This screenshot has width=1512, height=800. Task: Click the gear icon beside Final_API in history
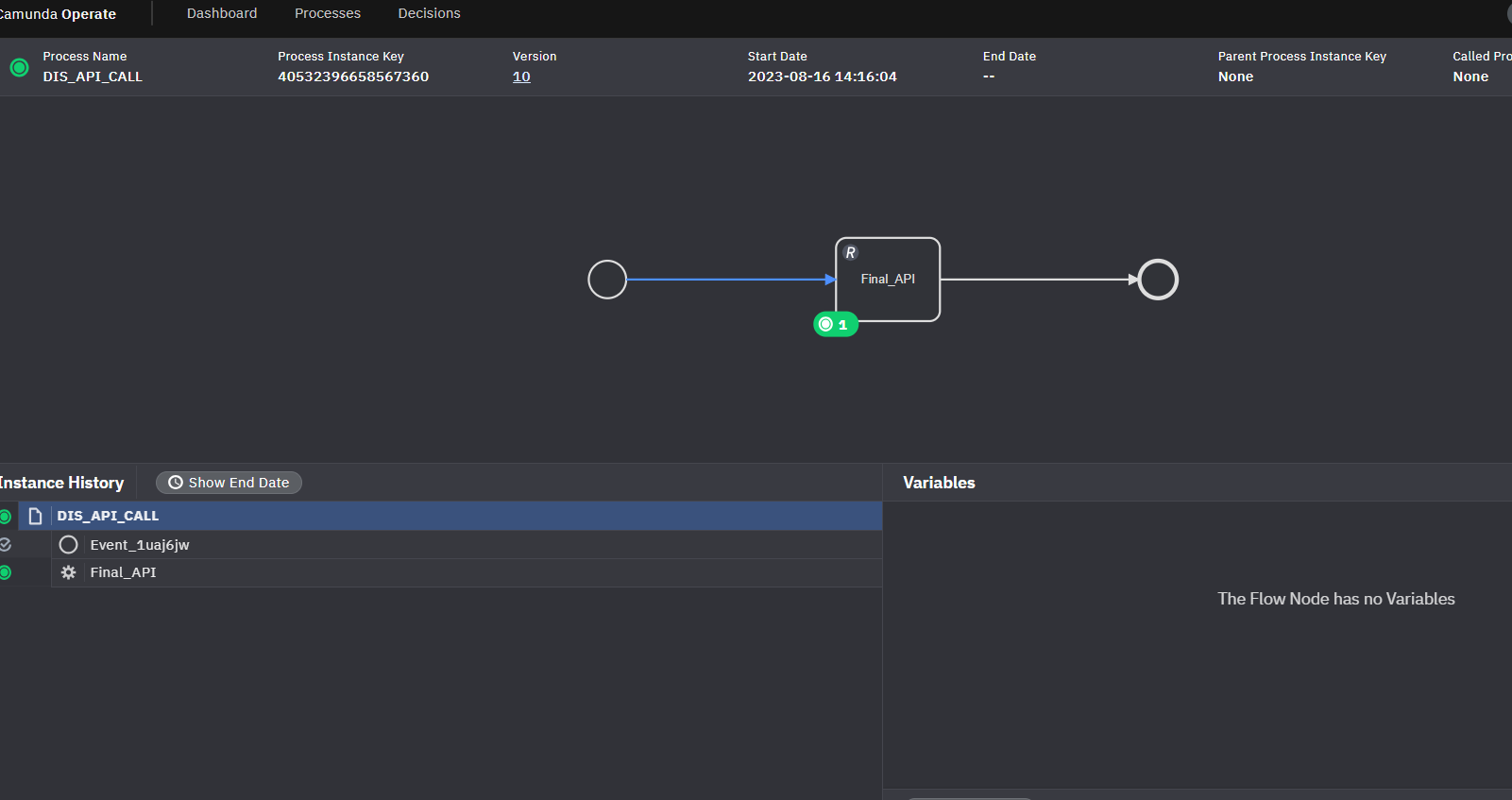68,572
